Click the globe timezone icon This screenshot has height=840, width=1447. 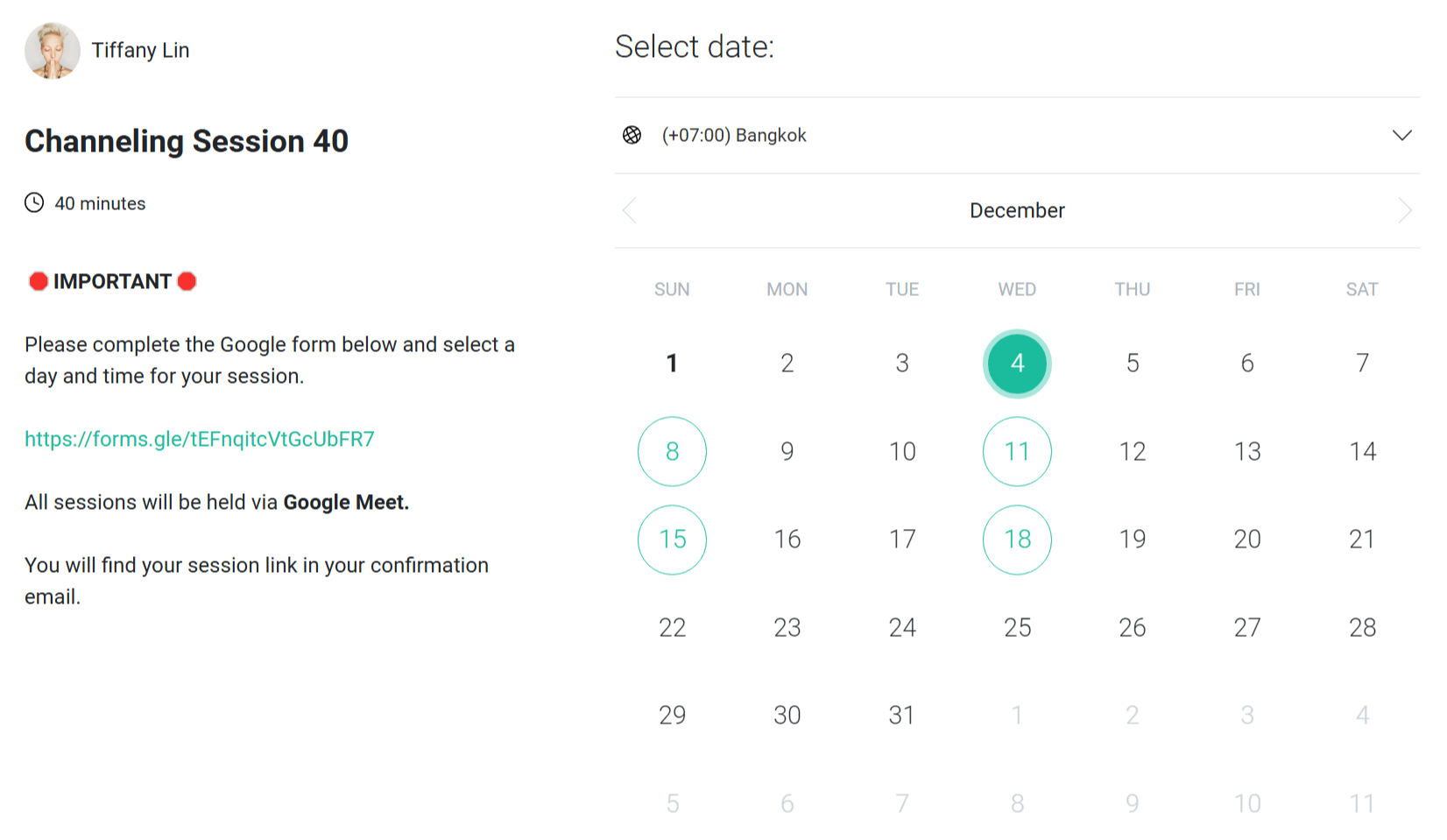pyautogui.click(x=632, y=135)
